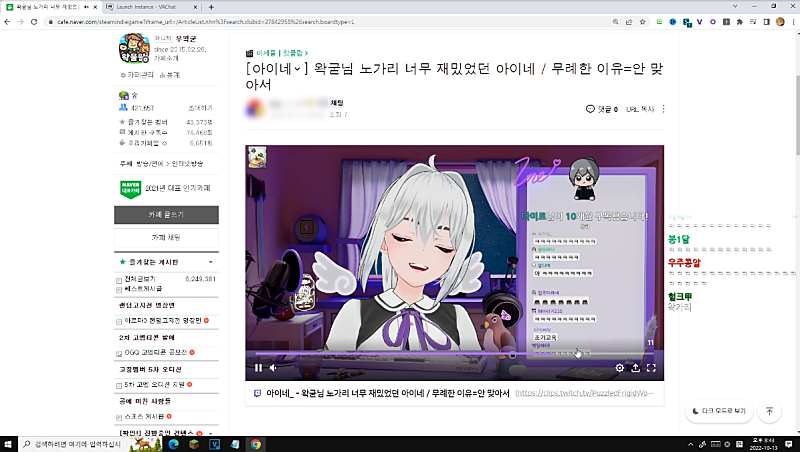Open Chrome from the taskbar

point(256,444)
